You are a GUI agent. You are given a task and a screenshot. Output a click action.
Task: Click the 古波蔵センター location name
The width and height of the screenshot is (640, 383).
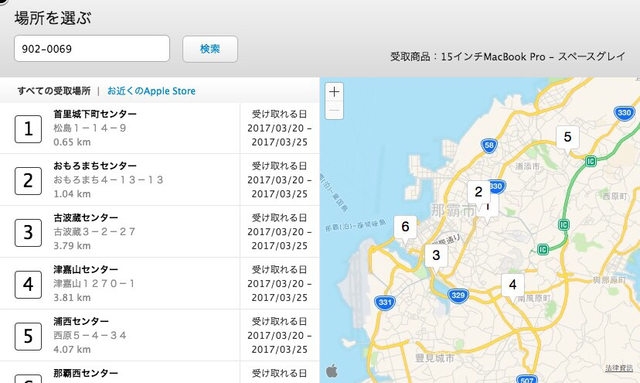pos(86,218)
